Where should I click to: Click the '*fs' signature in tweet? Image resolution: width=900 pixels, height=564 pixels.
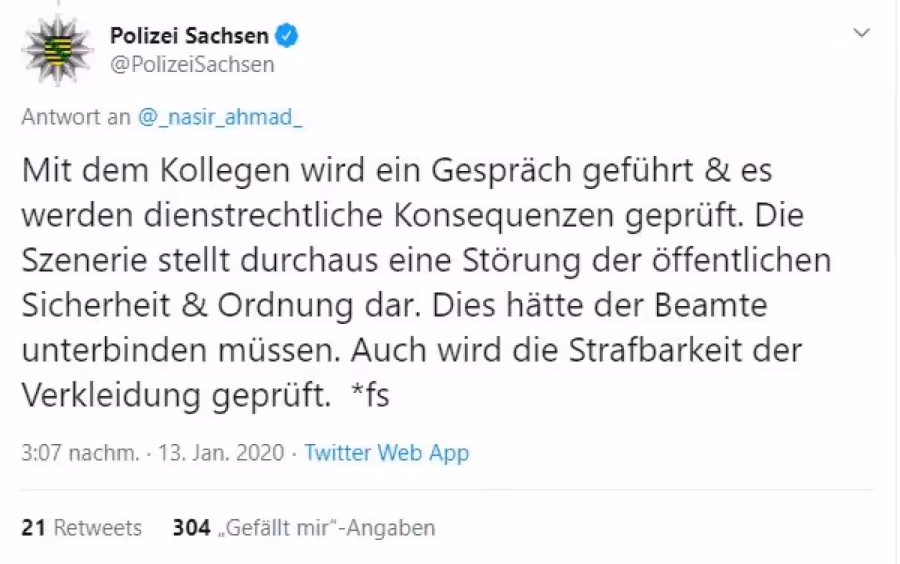click(370, 395)
